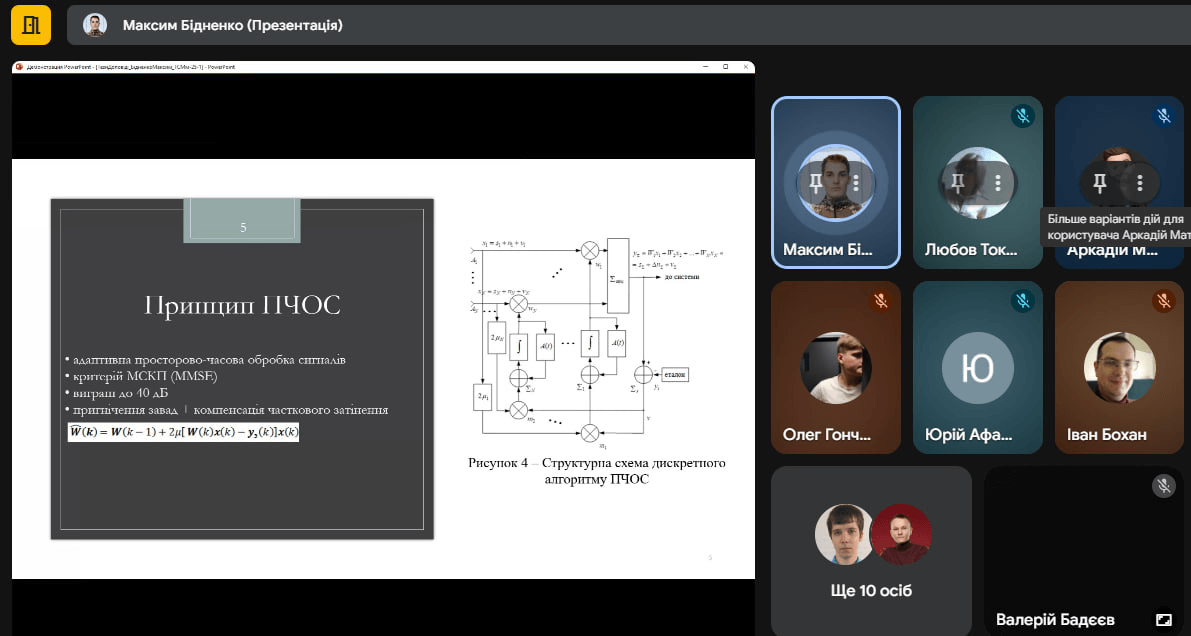The width and height of the screenshot is (1191, 636).
Task: Click the presenter avatar in the top bar
Action: 95,25
